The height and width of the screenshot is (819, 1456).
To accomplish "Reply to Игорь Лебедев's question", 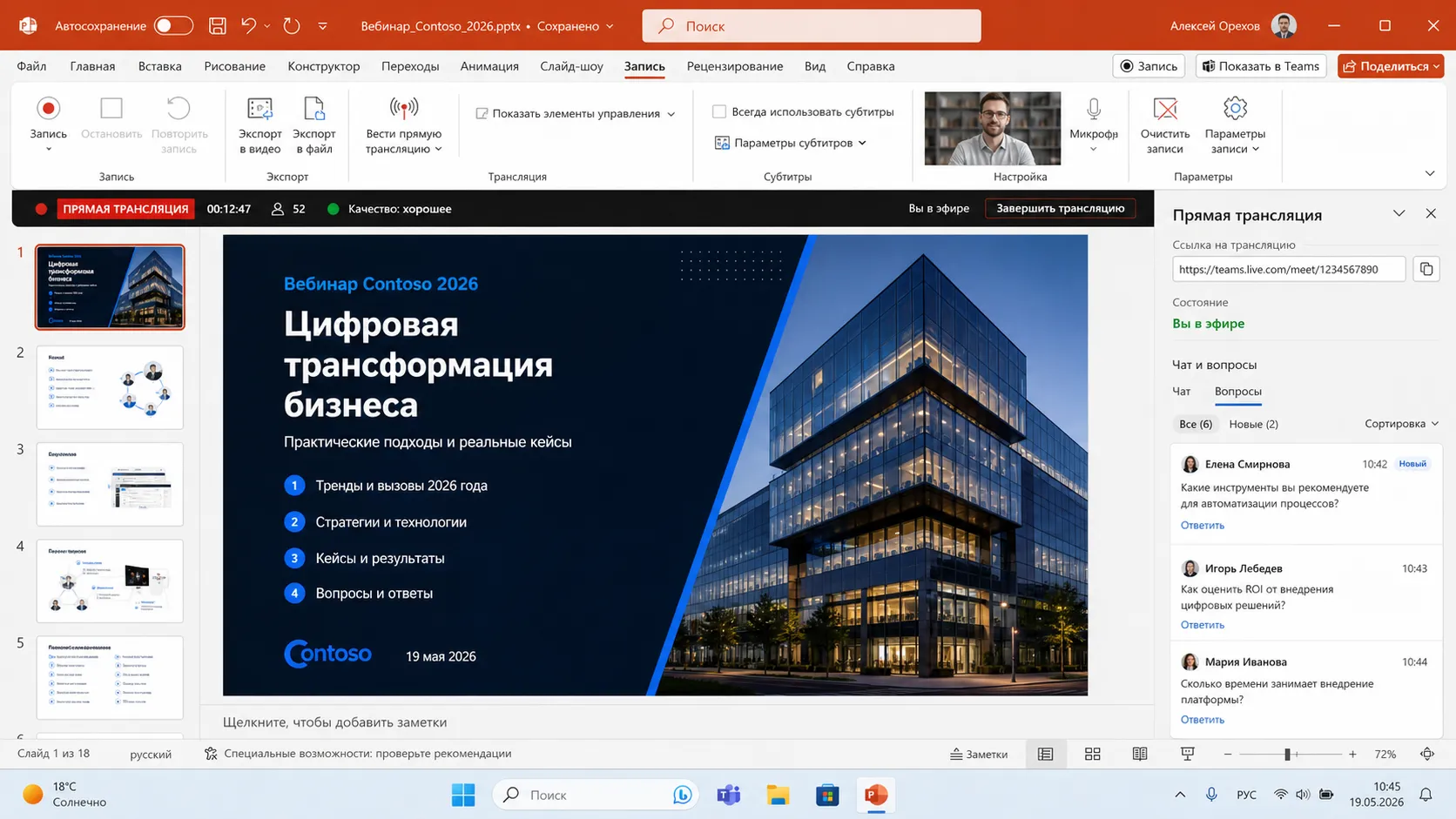I will [1203, 625].
